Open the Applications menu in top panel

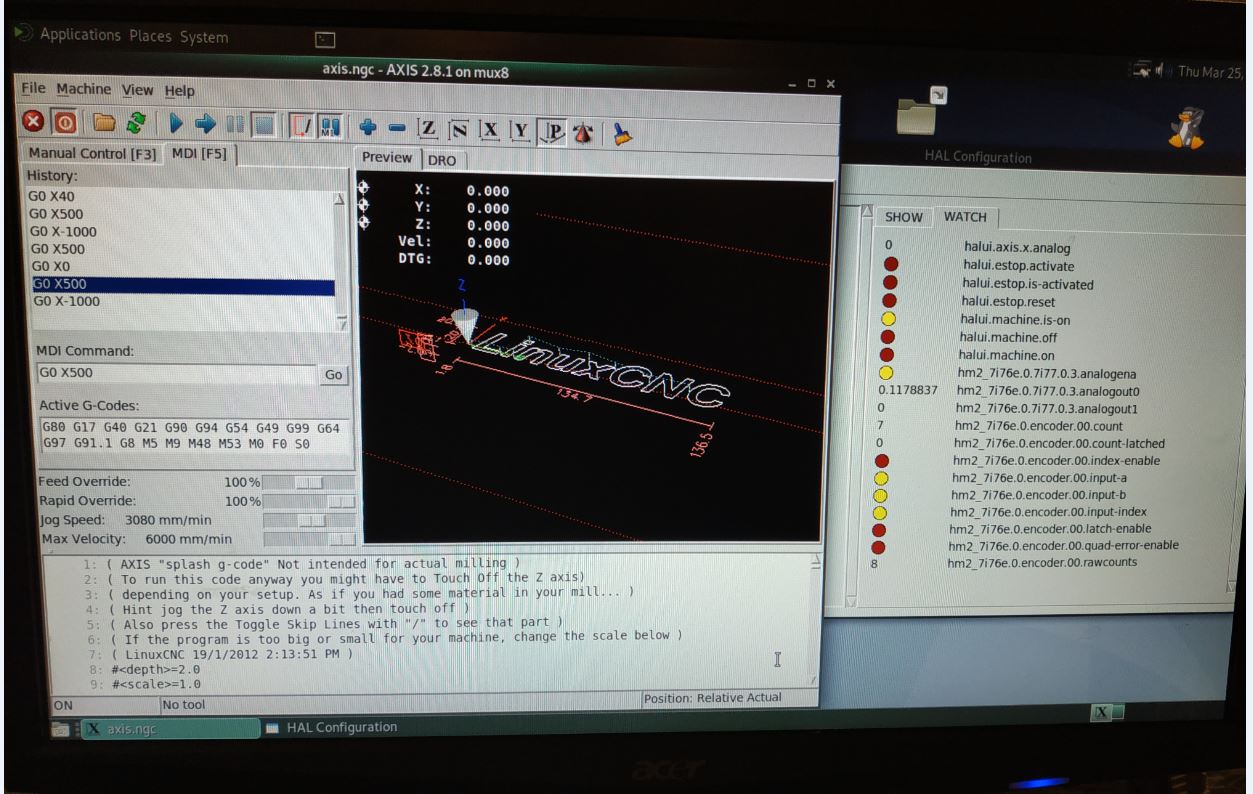(x=80, y=36)
